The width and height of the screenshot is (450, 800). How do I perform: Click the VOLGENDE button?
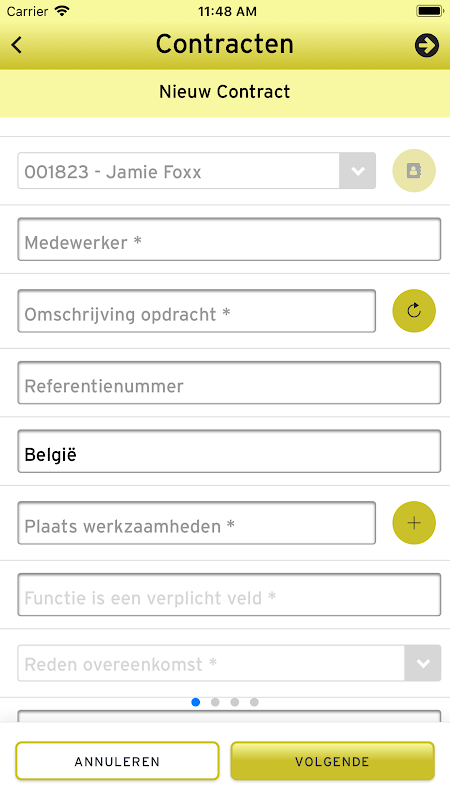[332, 761]
